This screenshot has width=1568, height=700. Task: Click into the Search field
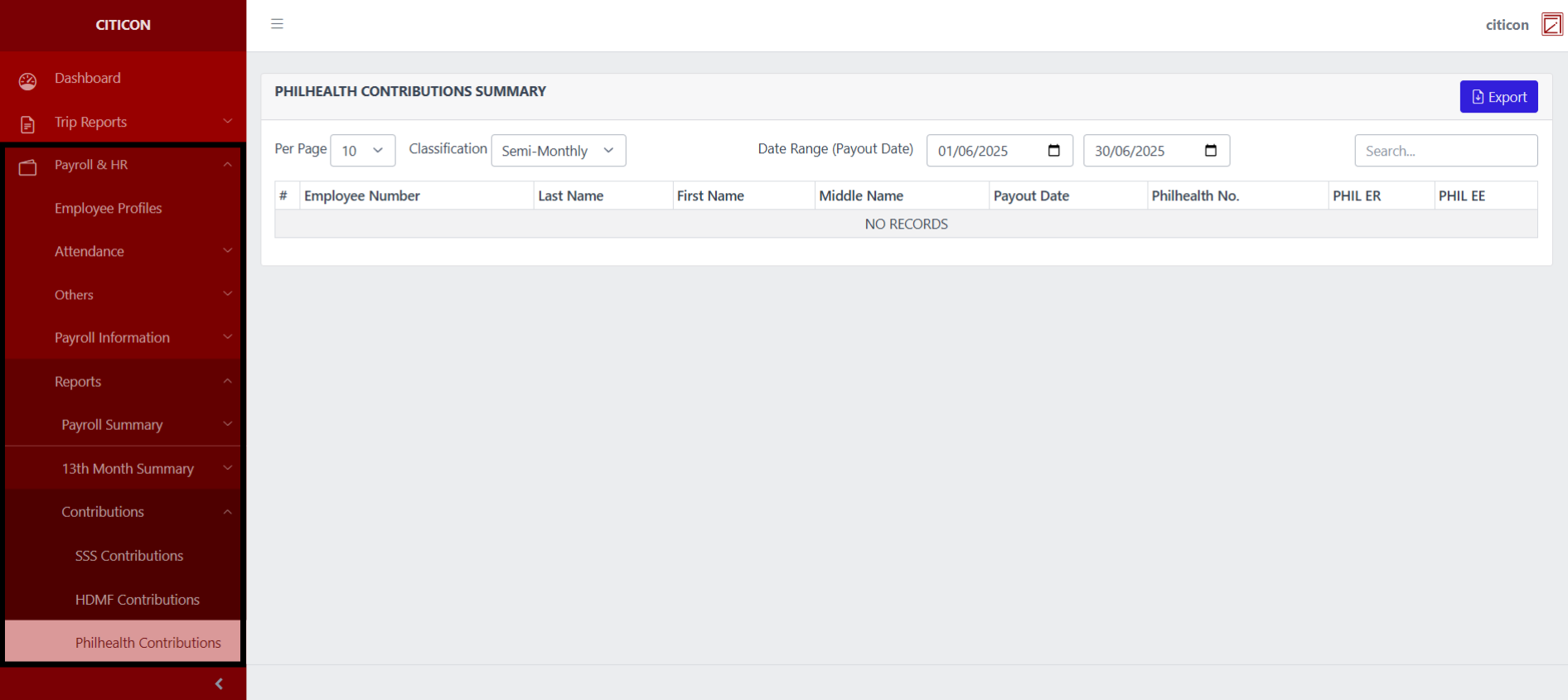coord(1445,151)
